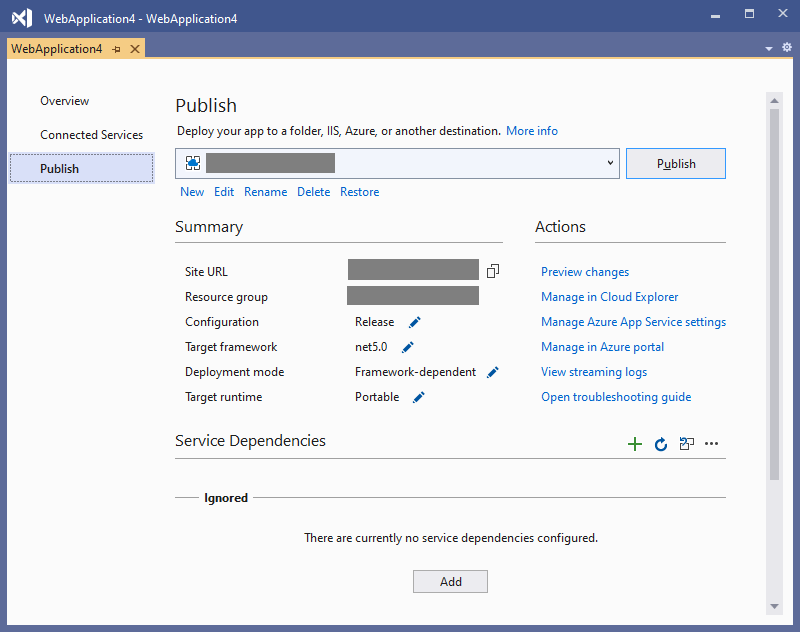Click the redacted Site URL value
Viewport: 800px width, 632px height.
click(413, 269)
